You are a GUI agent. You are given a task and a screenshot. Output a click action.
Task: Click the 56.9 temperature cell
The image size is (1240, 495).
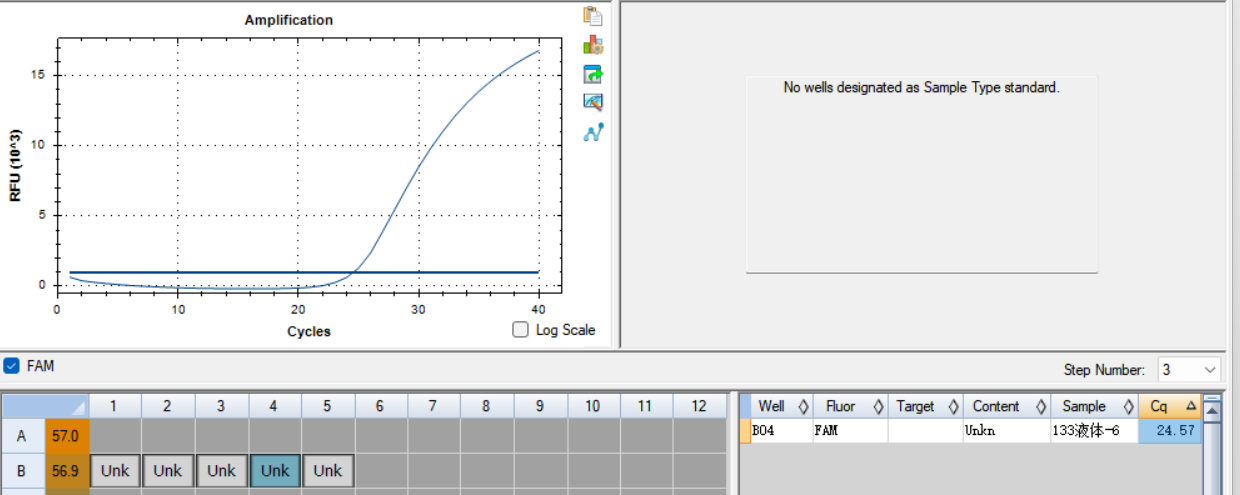point(66,471)
